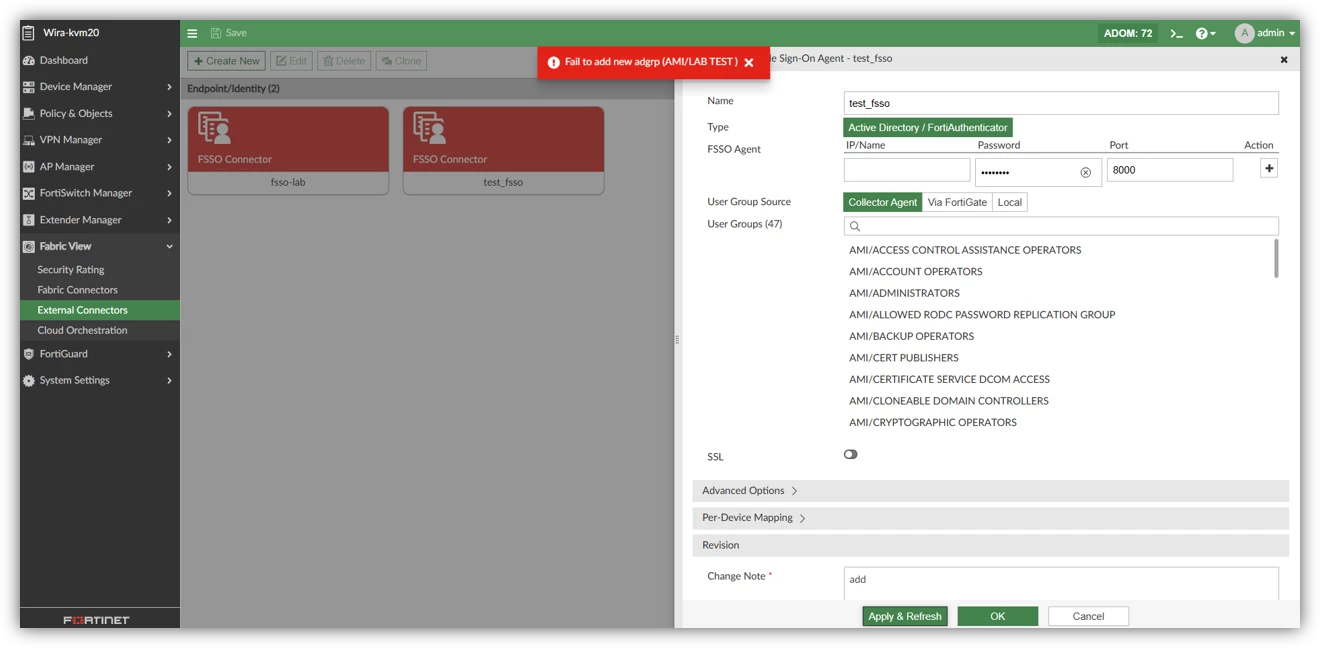
Task: Open External Connectors menu item
Action: tap(100, 310)
